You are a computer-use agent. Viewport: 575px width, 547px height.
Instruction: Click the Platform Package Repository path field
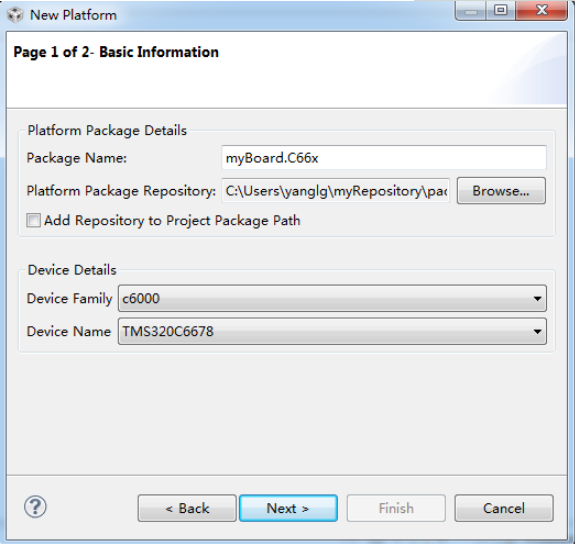pyautogui.click(x=336, y=191)
